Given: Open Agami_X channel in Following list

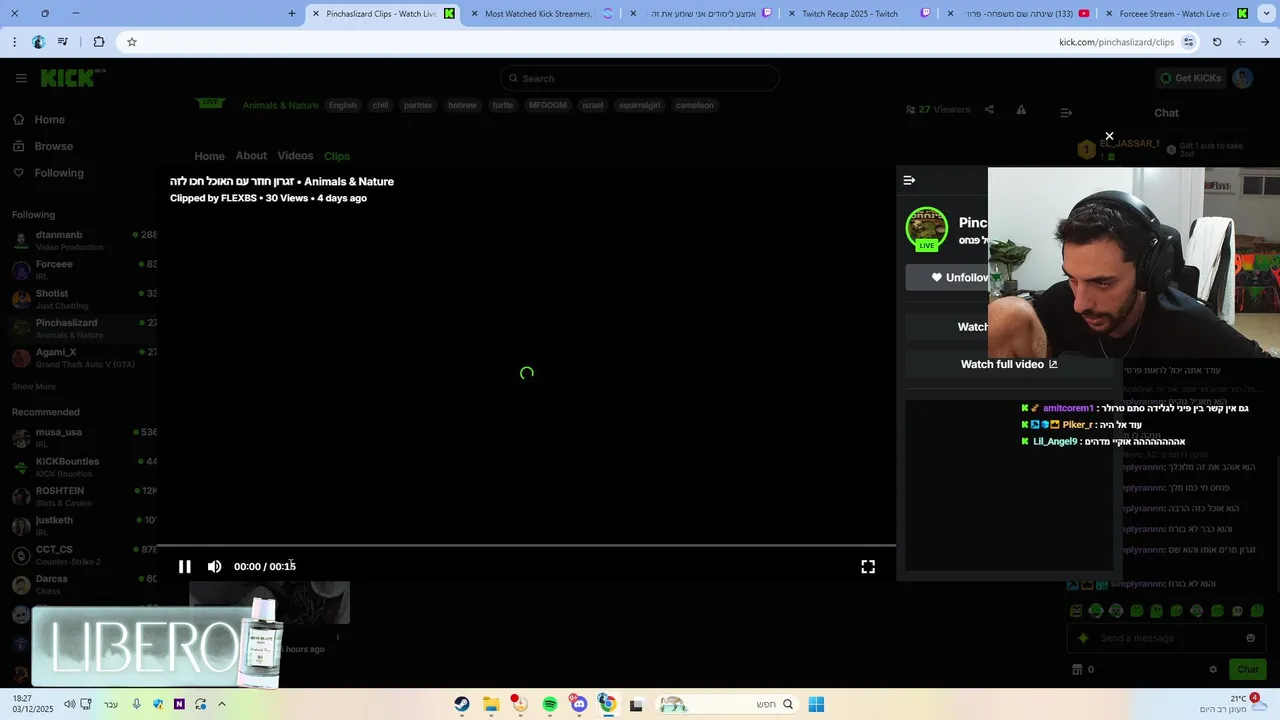Looking at the screenshot, I should 83,357.
